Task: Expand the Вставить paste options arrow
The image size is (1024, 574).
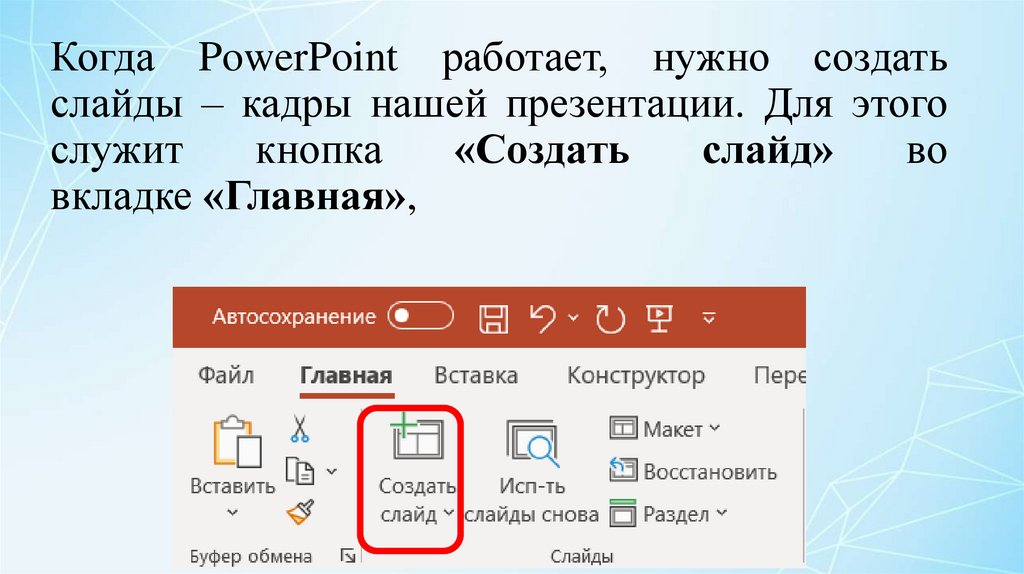Action: point(232,513)
